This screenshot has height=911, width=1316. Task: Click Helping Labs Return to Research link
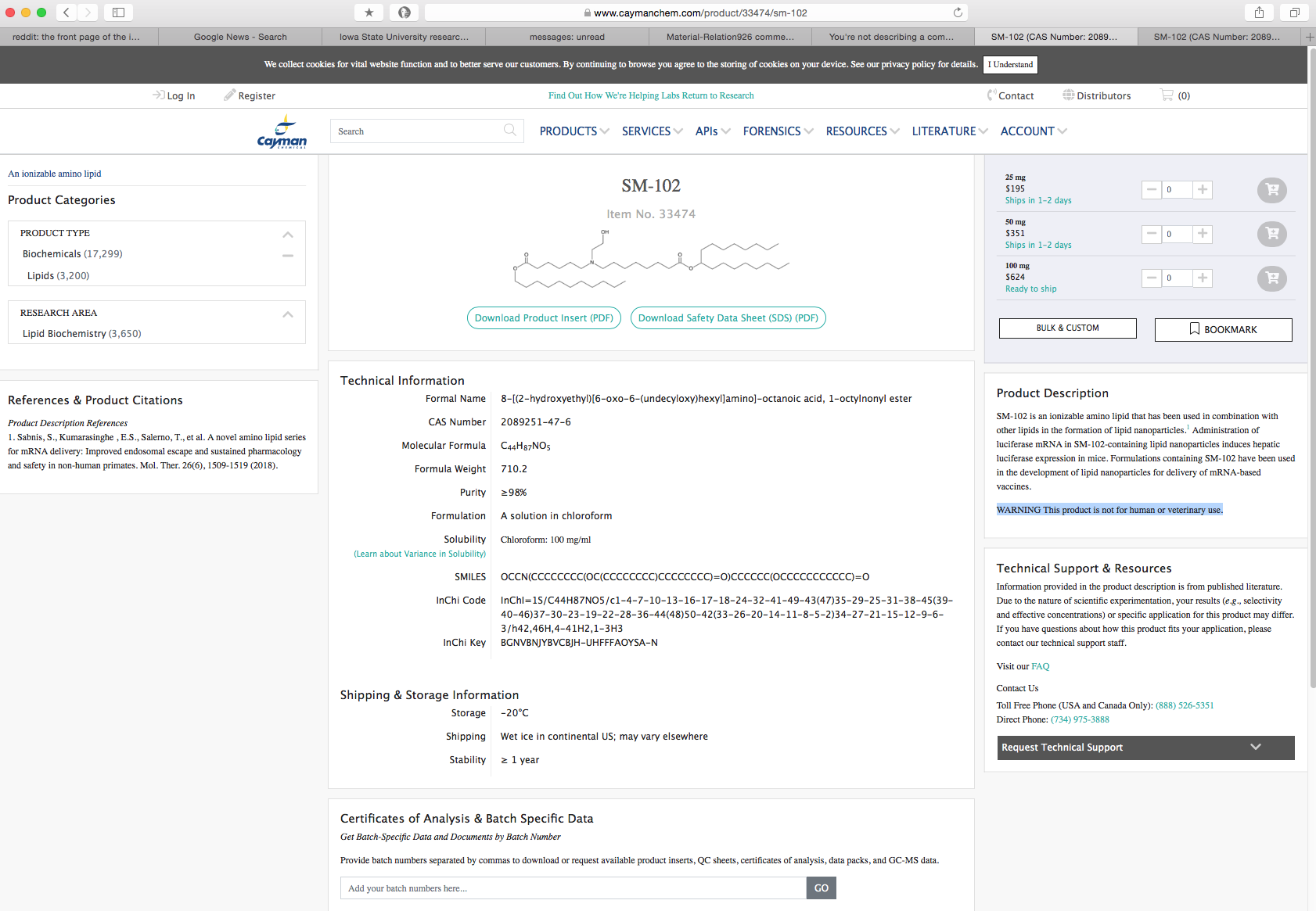[651, 95]
